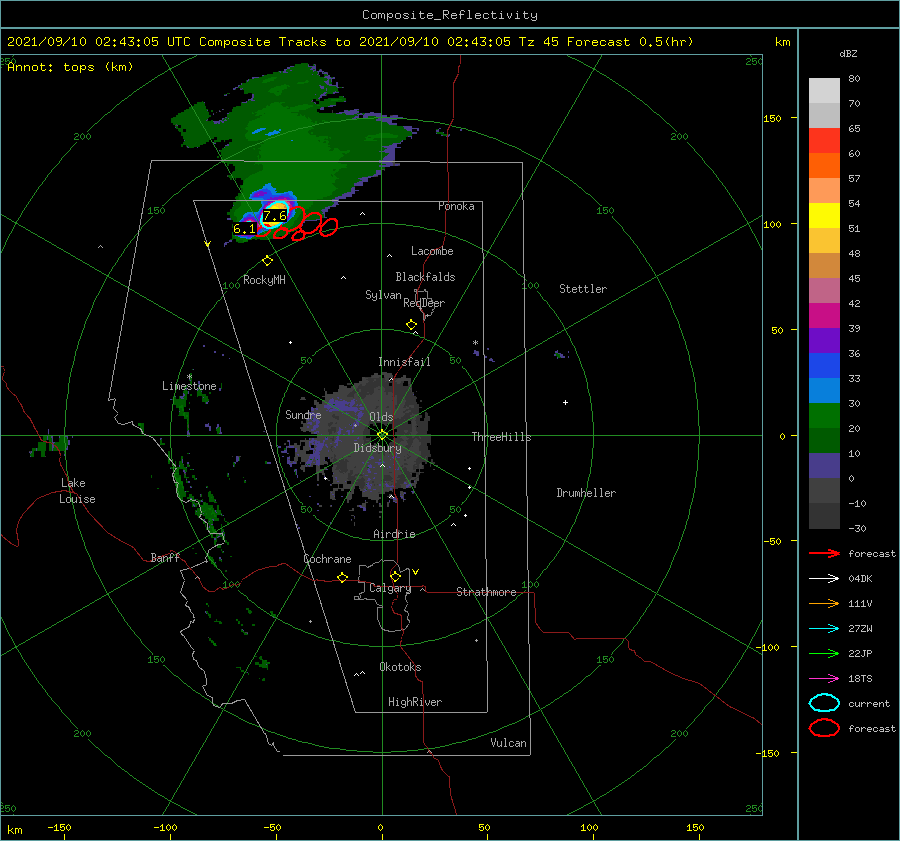Image resolution: width=900 pixels, height=841 pixels.
Task: Select the storm top label 6.1
Action: tap(244, 229)
